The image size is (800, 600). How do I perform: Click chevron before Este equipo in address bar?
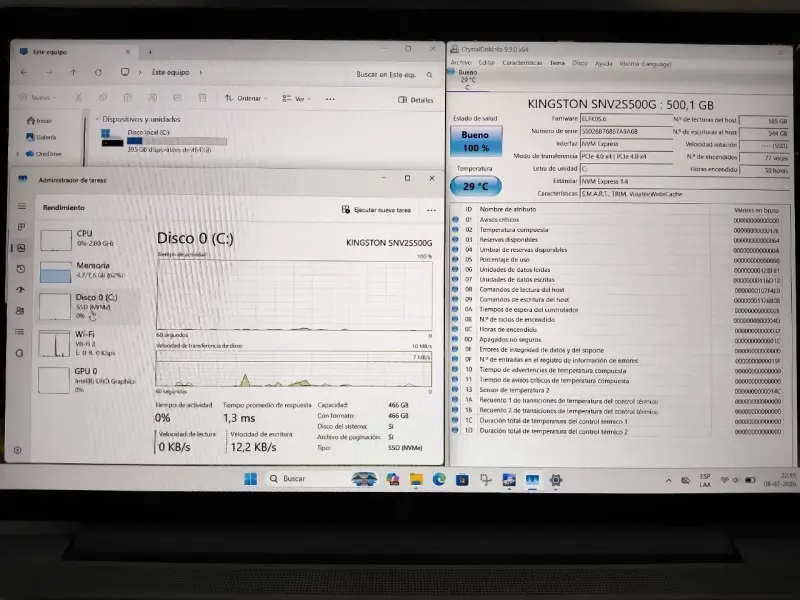click(140, 72)
